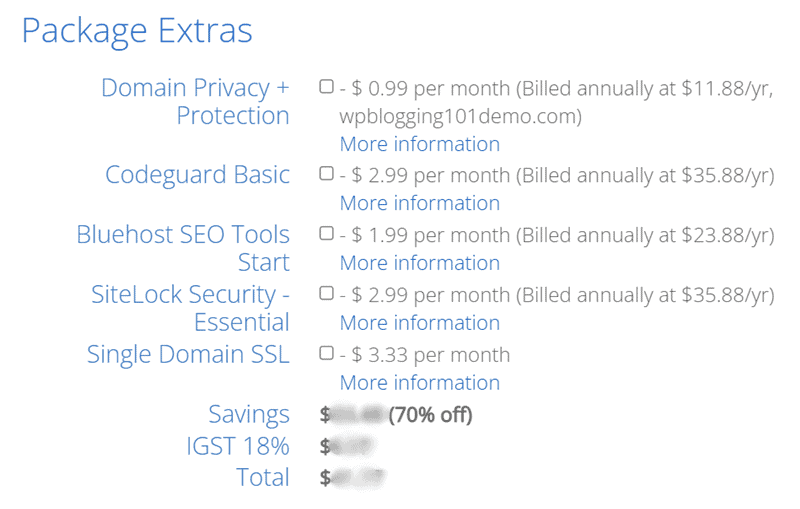
Task: Click the Bluehost SEO Tools Start label
Action: (x=183, y=248)
